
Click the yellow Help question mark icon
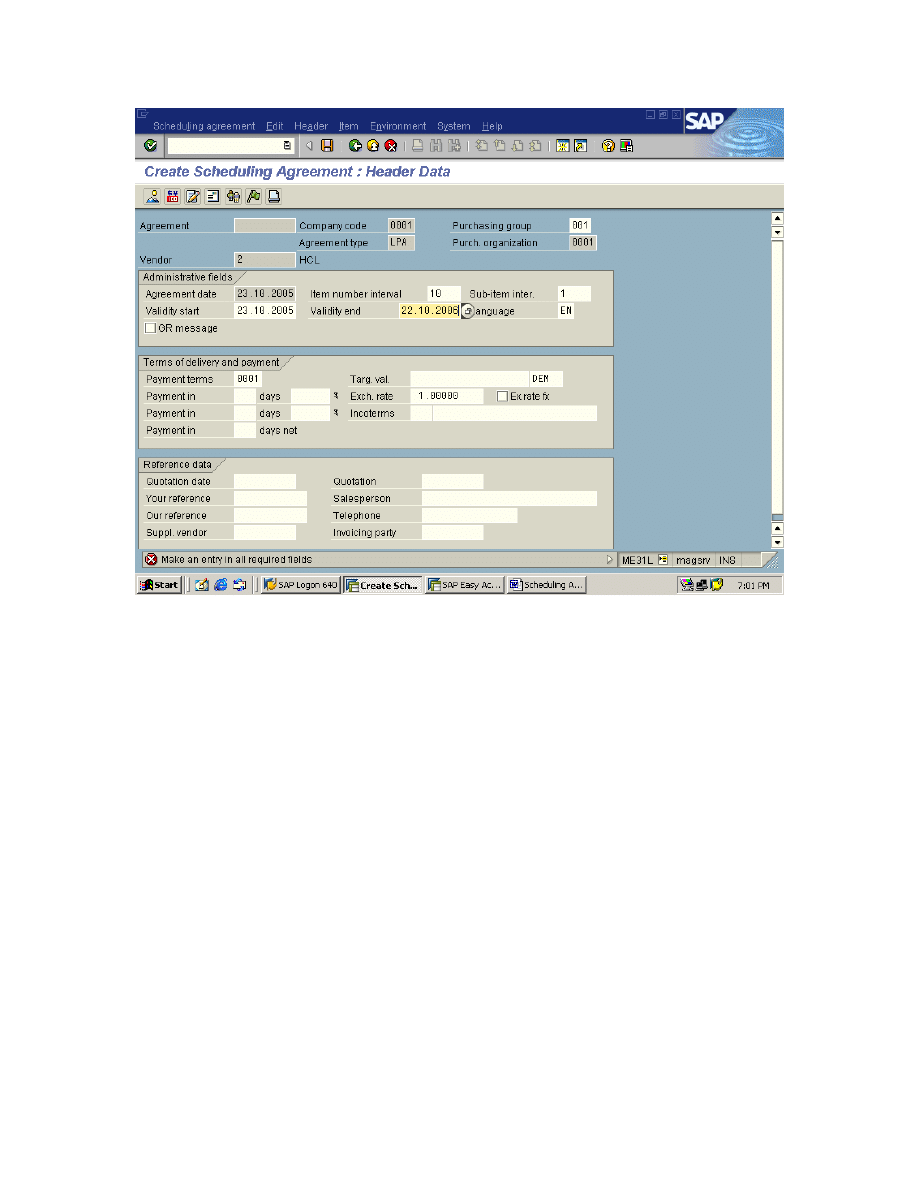click(607, 146)
